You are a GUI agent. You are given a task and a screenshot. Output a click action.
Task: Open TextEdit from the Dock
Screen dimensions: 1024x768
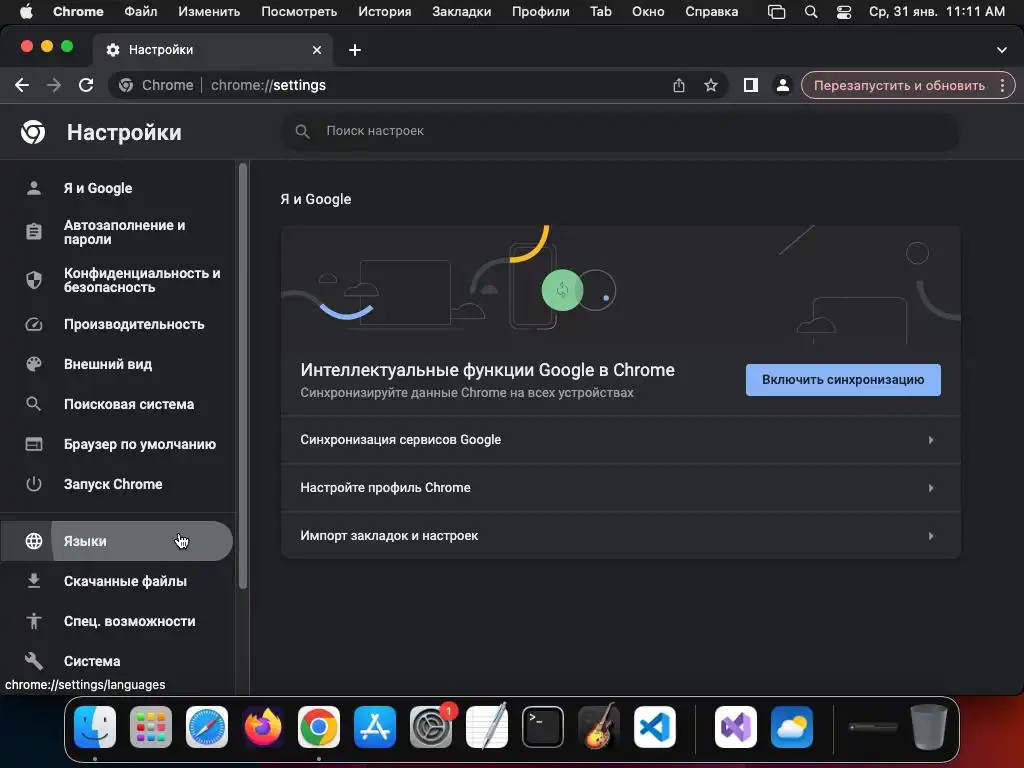point(487,727)
